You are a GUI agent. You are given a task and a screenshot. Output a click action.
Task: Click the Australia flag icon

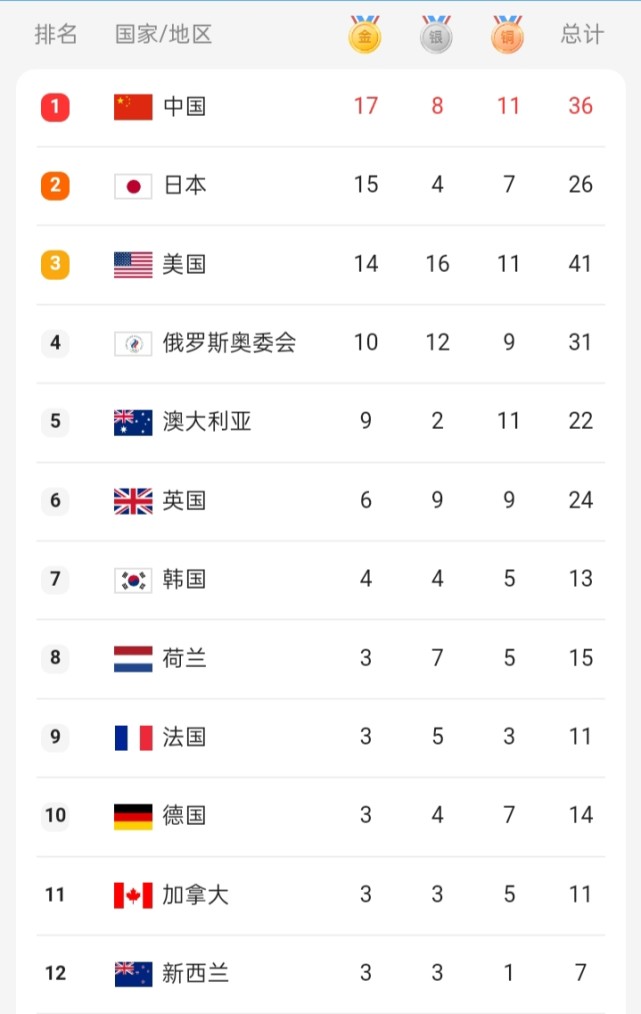click(133, 422)
